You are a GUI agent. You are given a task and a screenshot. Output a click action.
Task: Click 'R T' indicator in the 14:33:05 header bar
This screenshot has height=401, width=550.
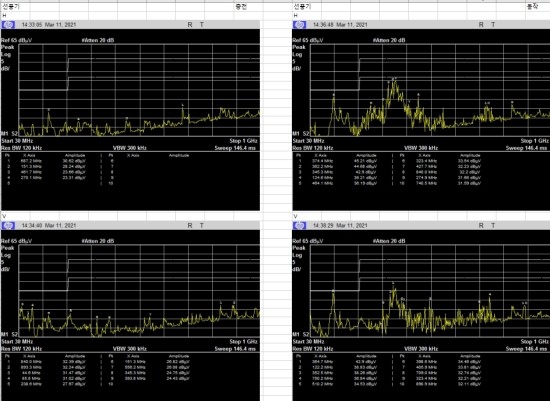pos(196,25)
